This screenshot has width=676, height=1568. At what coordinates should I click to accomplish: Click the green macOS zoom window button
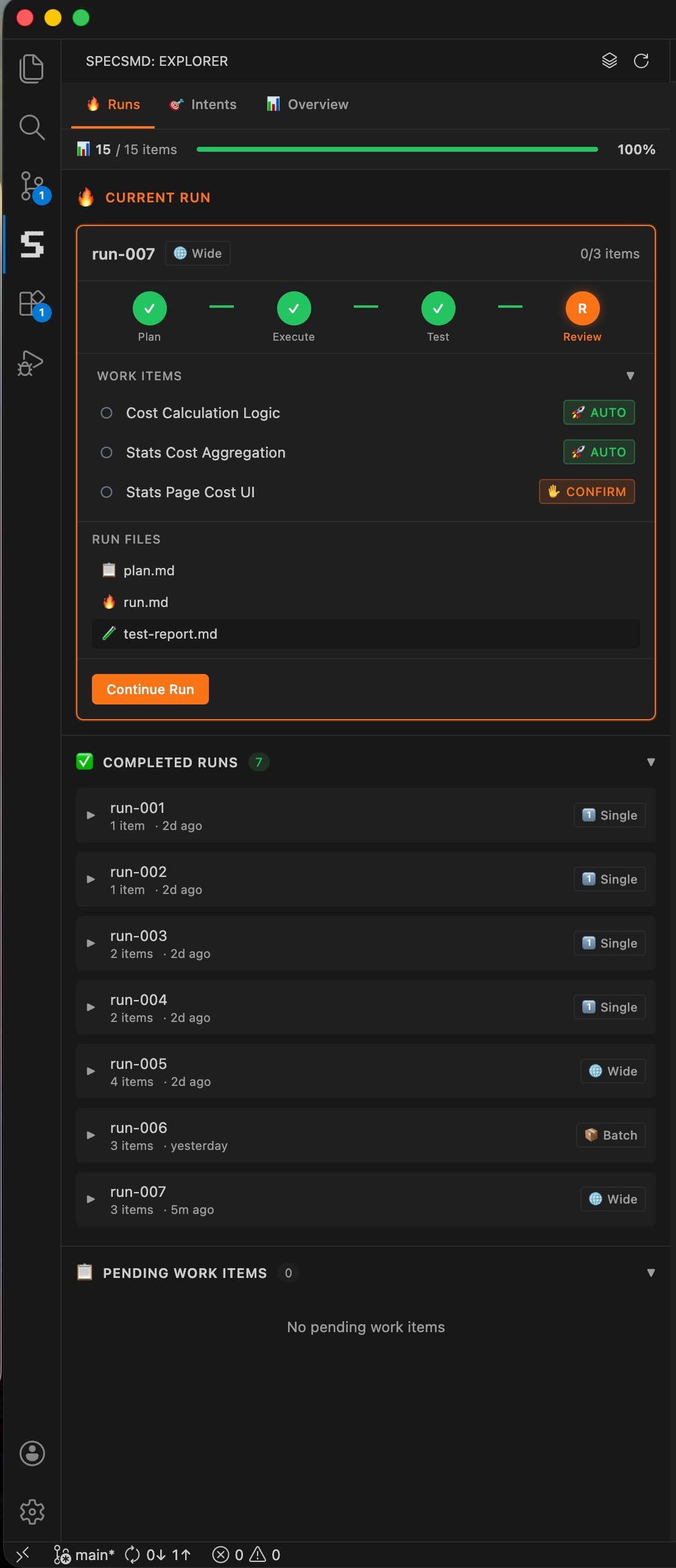point(81,18)
